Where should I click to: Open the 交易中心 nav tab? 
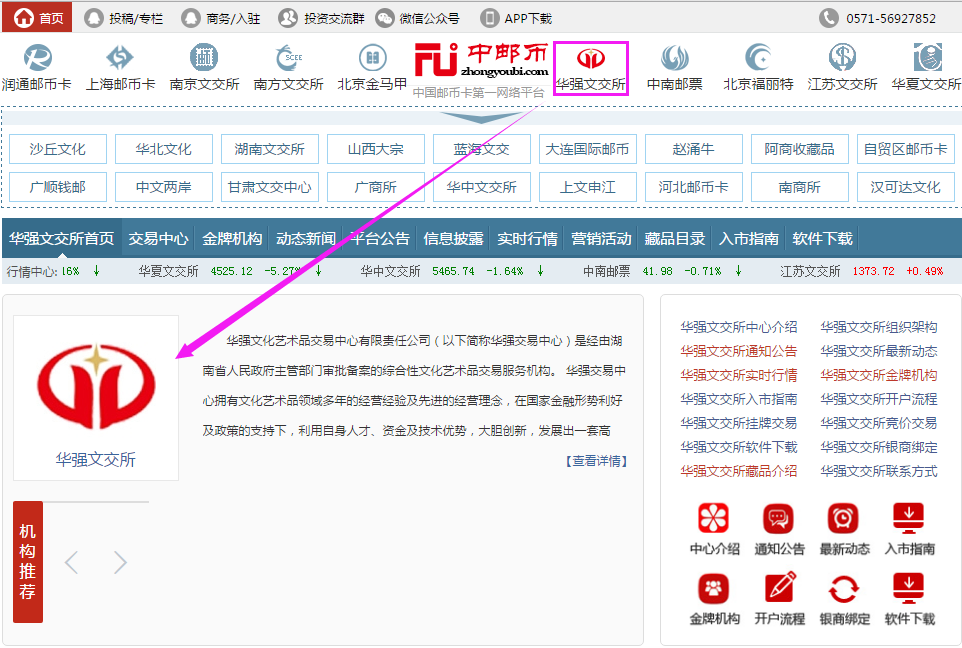[158, 239]
